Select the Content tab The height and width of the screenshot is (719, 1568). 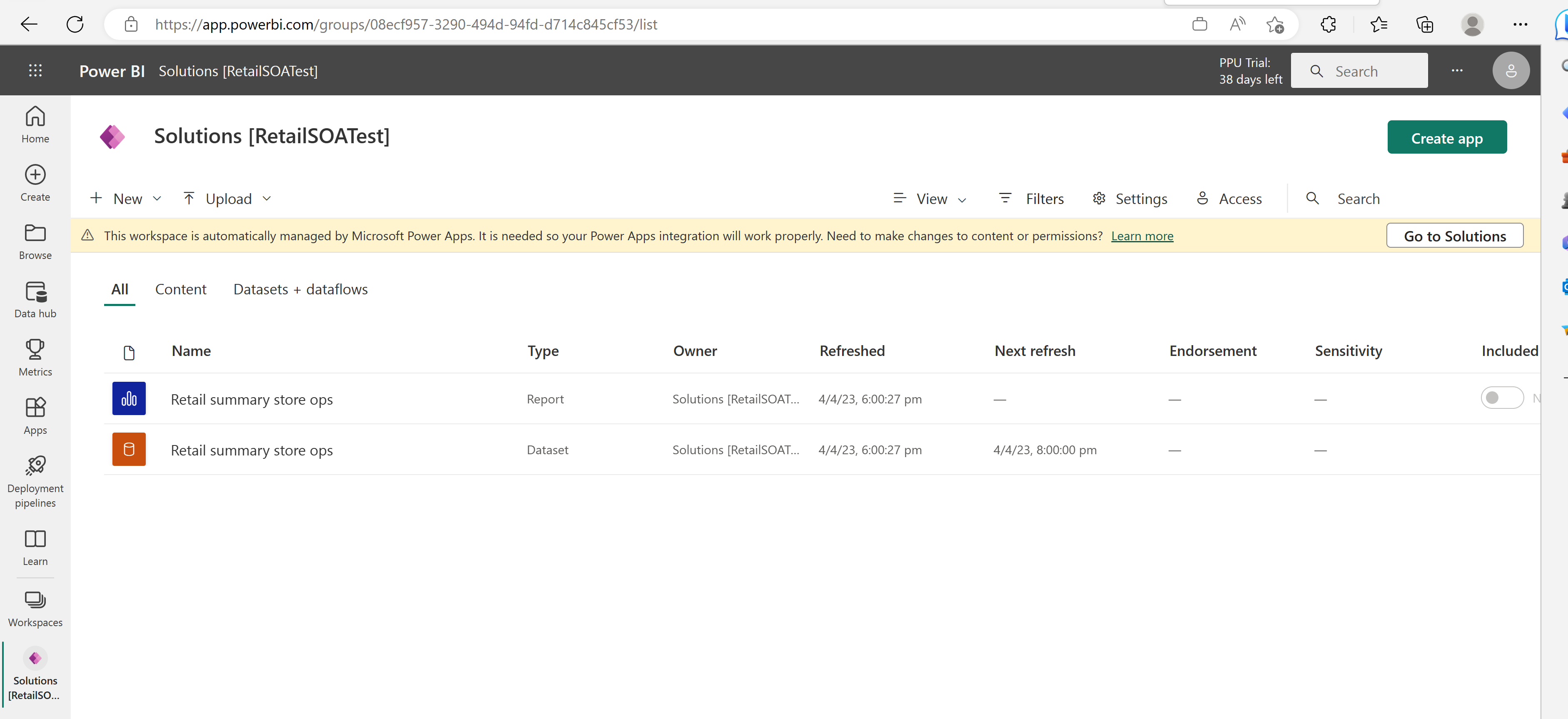[x=181, y=289]
